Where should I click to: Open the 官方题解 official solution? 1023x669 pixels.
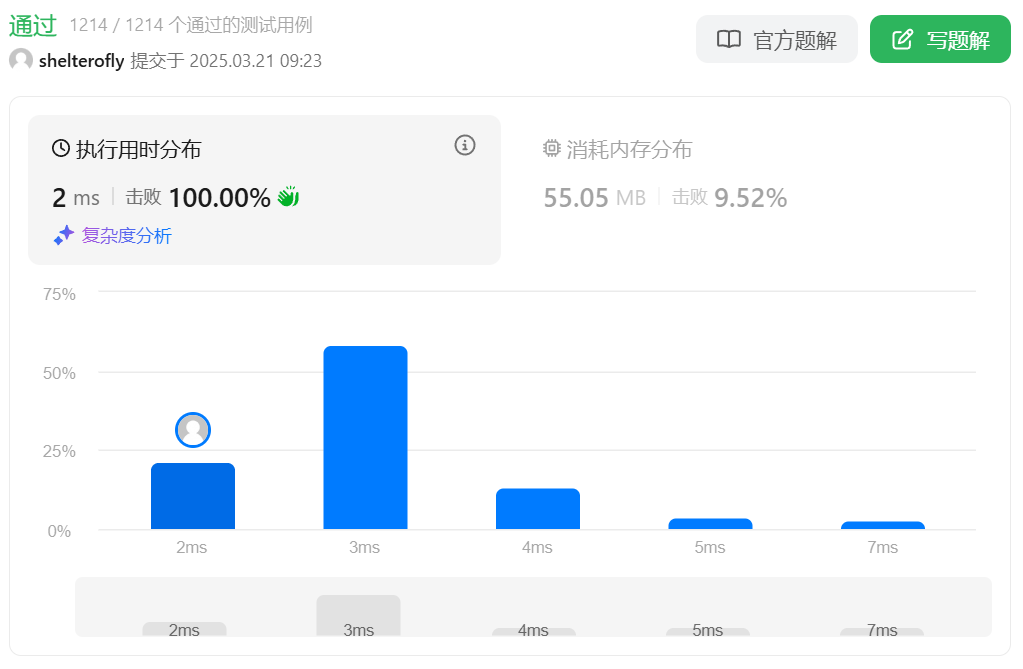(x=777, y=40)
